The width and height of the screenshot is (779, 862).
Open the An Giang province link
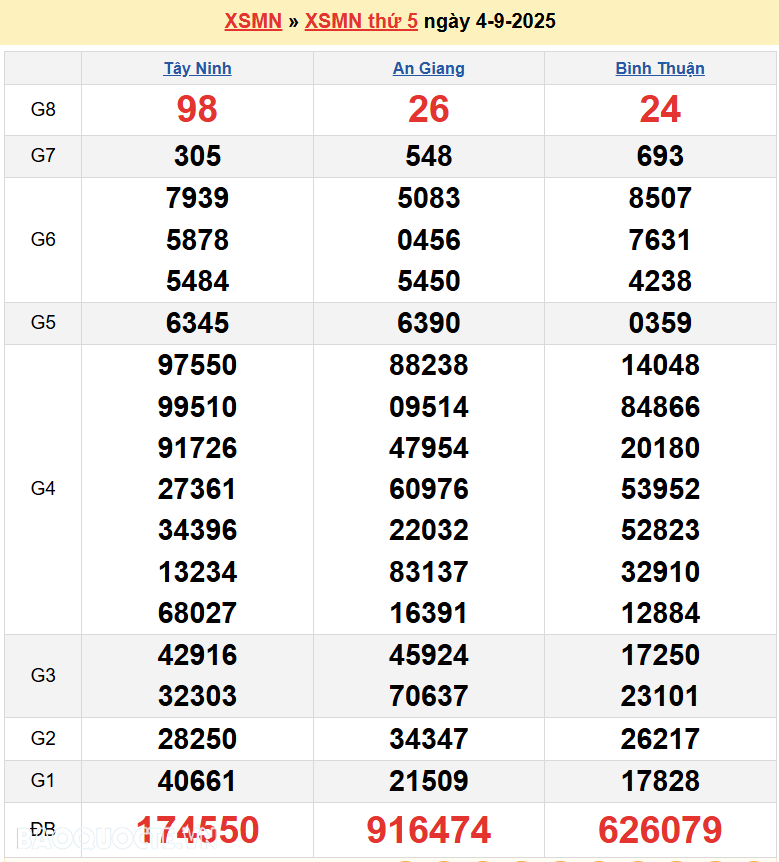(428, 68)
